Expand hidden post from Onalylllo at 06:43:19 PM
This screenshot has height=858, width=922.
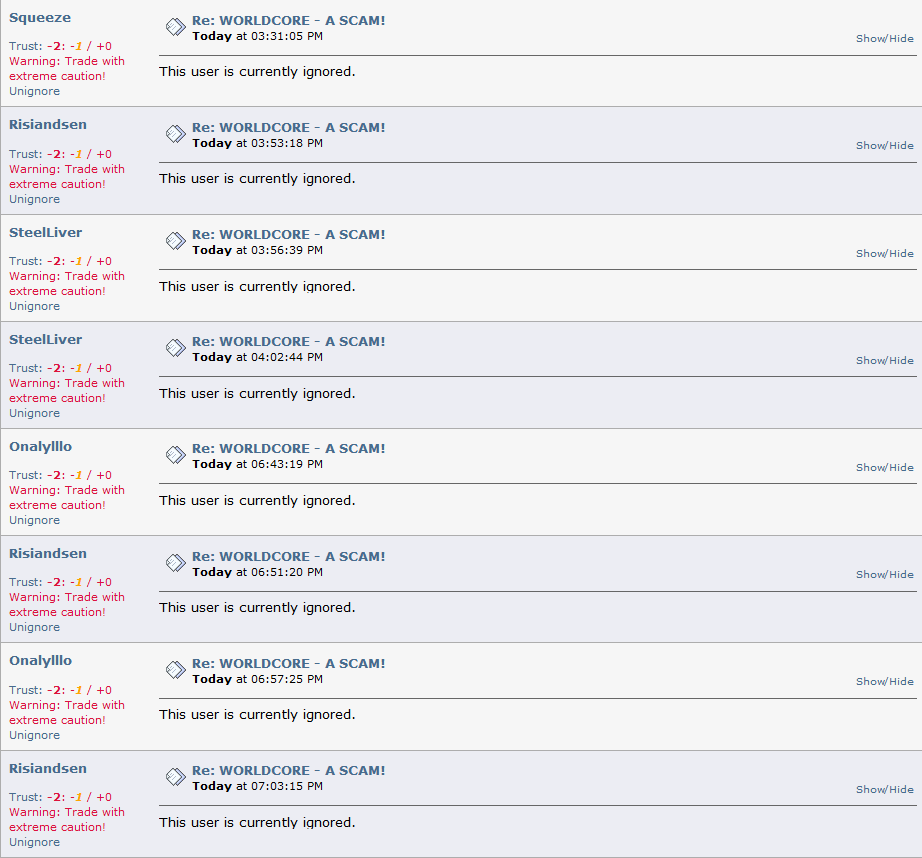point(884,468)
